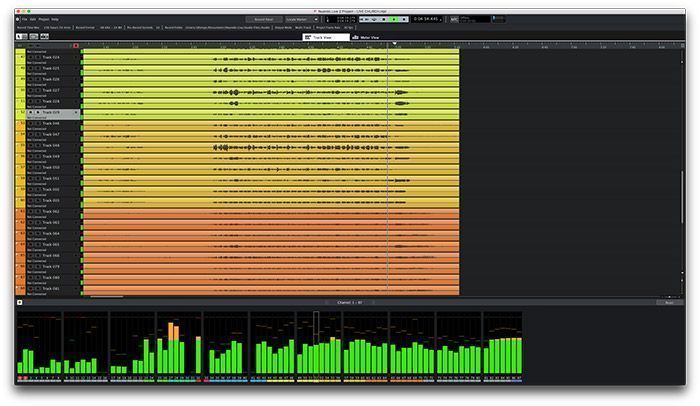This screenshot has height=406, width=700.
Task: Open the Track 052 options dropdown
Action: 76,189
